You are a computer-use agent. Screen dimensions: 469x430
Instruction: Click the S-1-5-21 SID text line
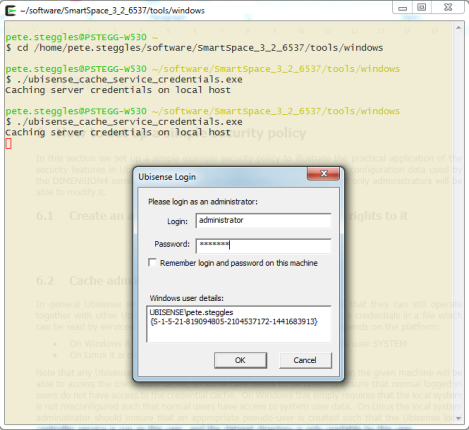click(234, 322)
